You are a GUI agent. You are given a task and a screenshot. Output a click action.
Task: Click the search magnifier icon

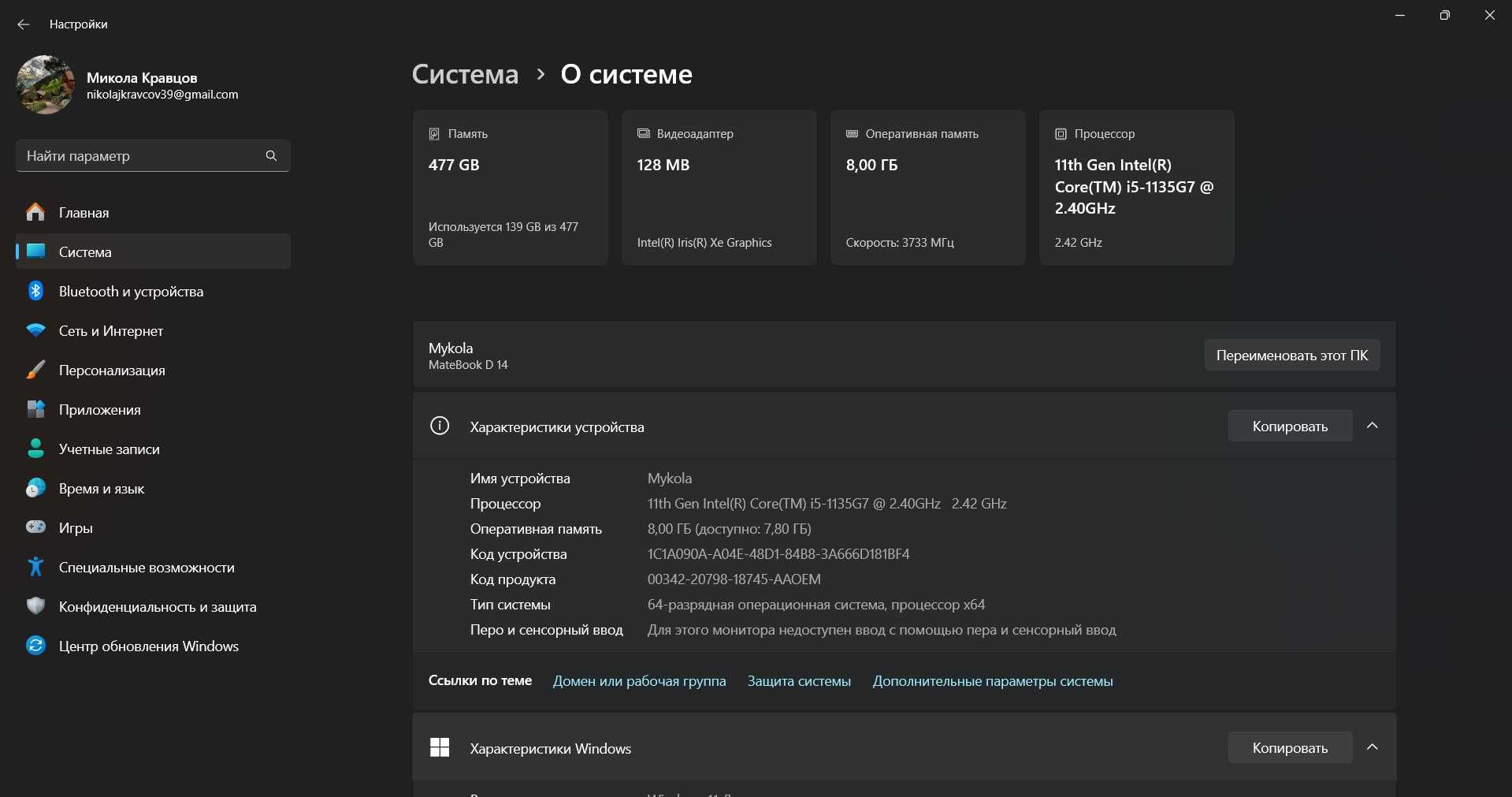click(x=271, y=155)
